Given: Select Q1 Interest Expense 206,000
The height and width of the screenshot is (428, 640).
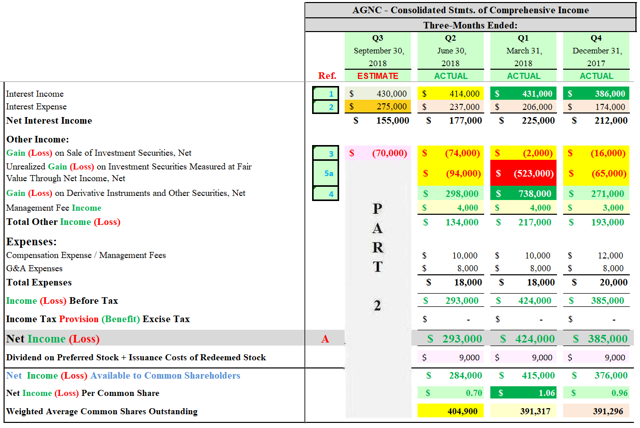Looking at the screenshot, I should 523,107.
